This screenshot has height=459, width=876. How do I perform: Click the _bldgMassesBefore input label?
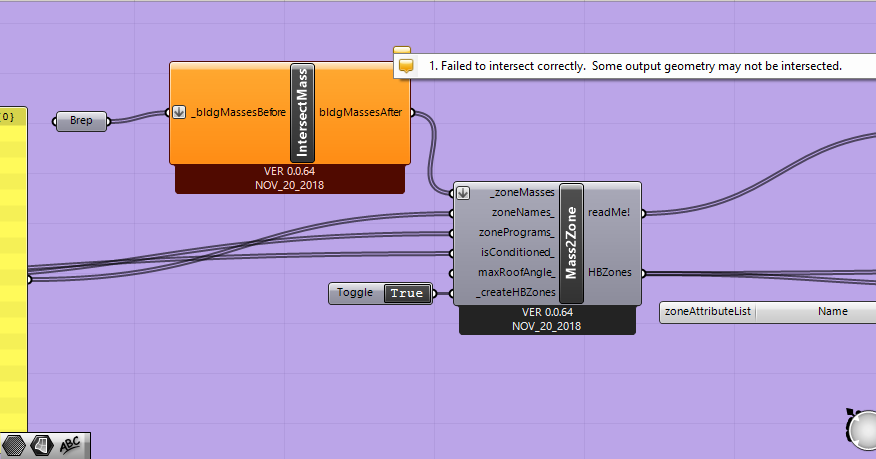pyautogui.click(x=239, y=112)
